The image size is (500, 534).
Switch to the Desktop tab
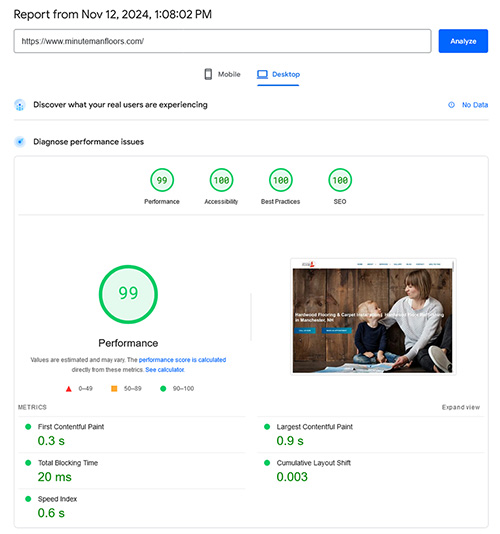[278, 74]
